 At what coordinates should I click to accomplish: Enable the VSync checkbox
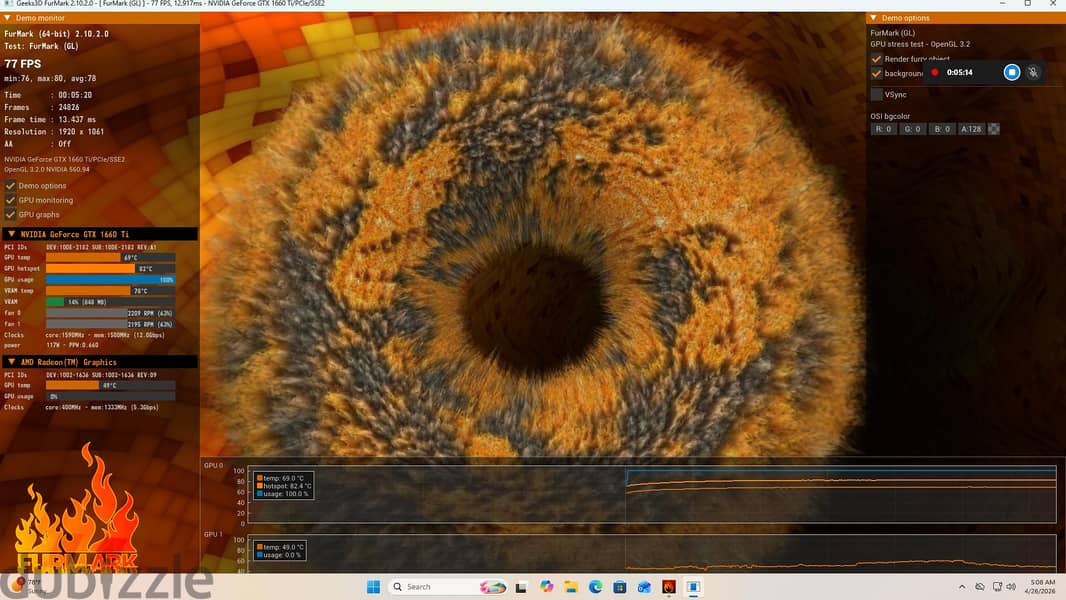(876, 94)
